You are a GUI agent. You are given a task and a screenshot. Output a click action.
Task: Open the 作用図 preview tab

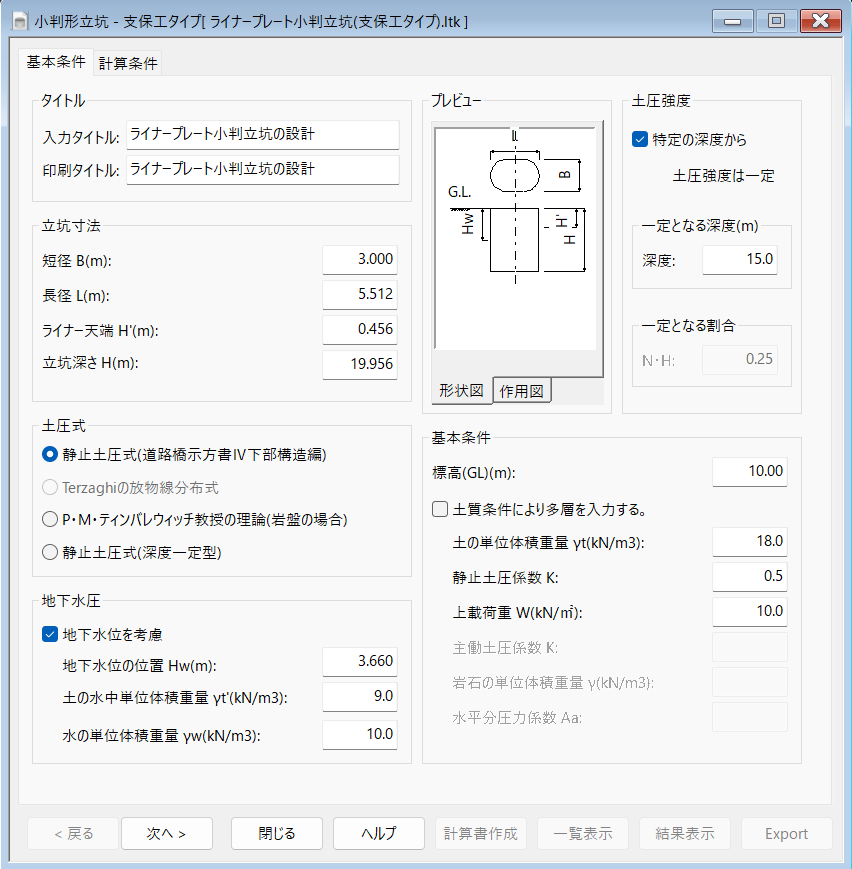pyautogui.click(x=520, y=391)
